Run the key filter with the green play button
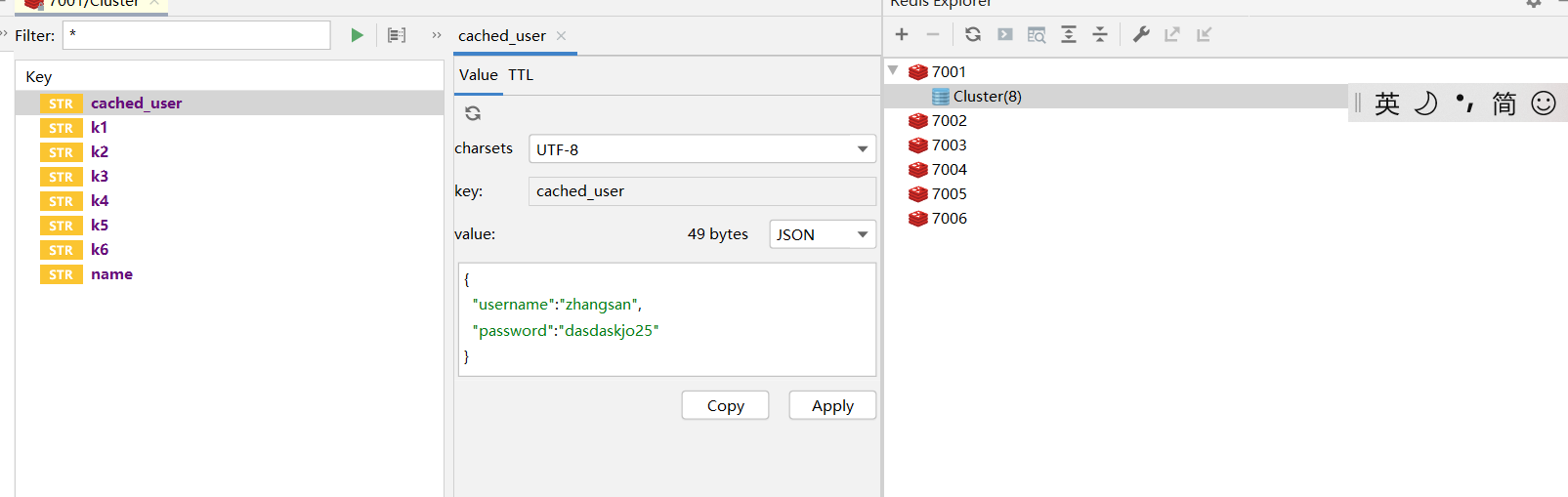 point(357,35)
